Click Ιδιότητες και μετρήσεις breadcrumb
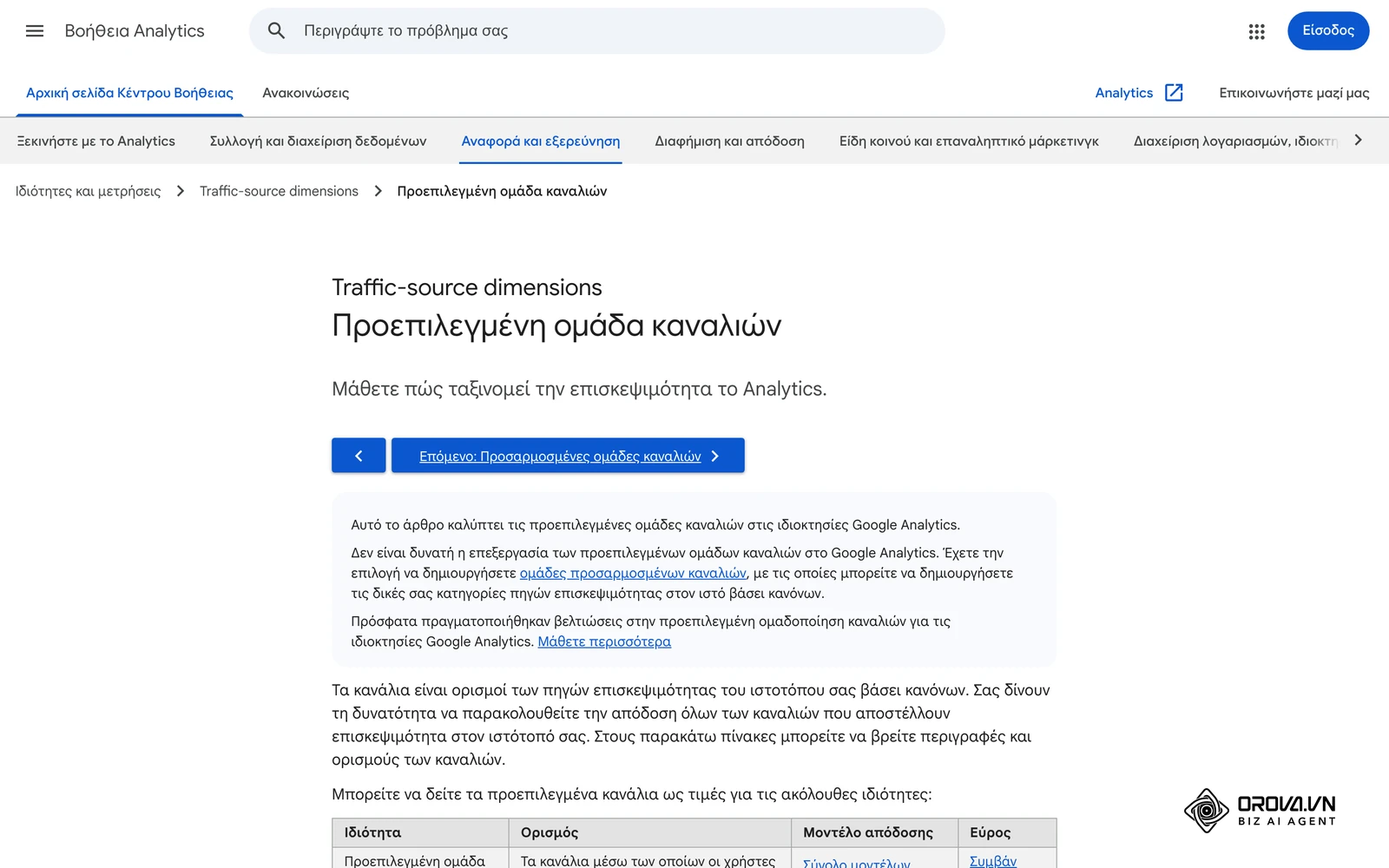Viewport: 1389px width, 868px height. [x=89, y=191]
